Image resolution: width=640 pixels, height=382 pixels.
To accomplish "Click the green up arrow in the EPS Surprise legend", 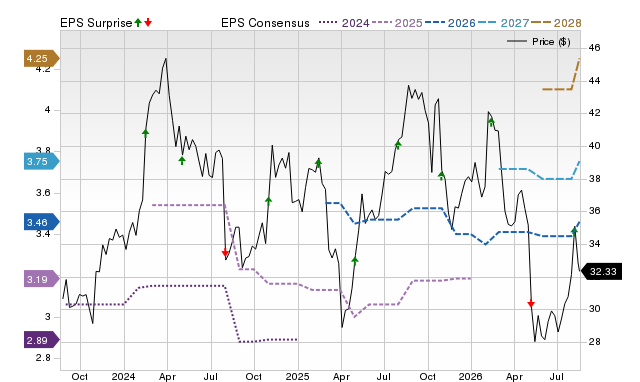I will coord(138,22).
